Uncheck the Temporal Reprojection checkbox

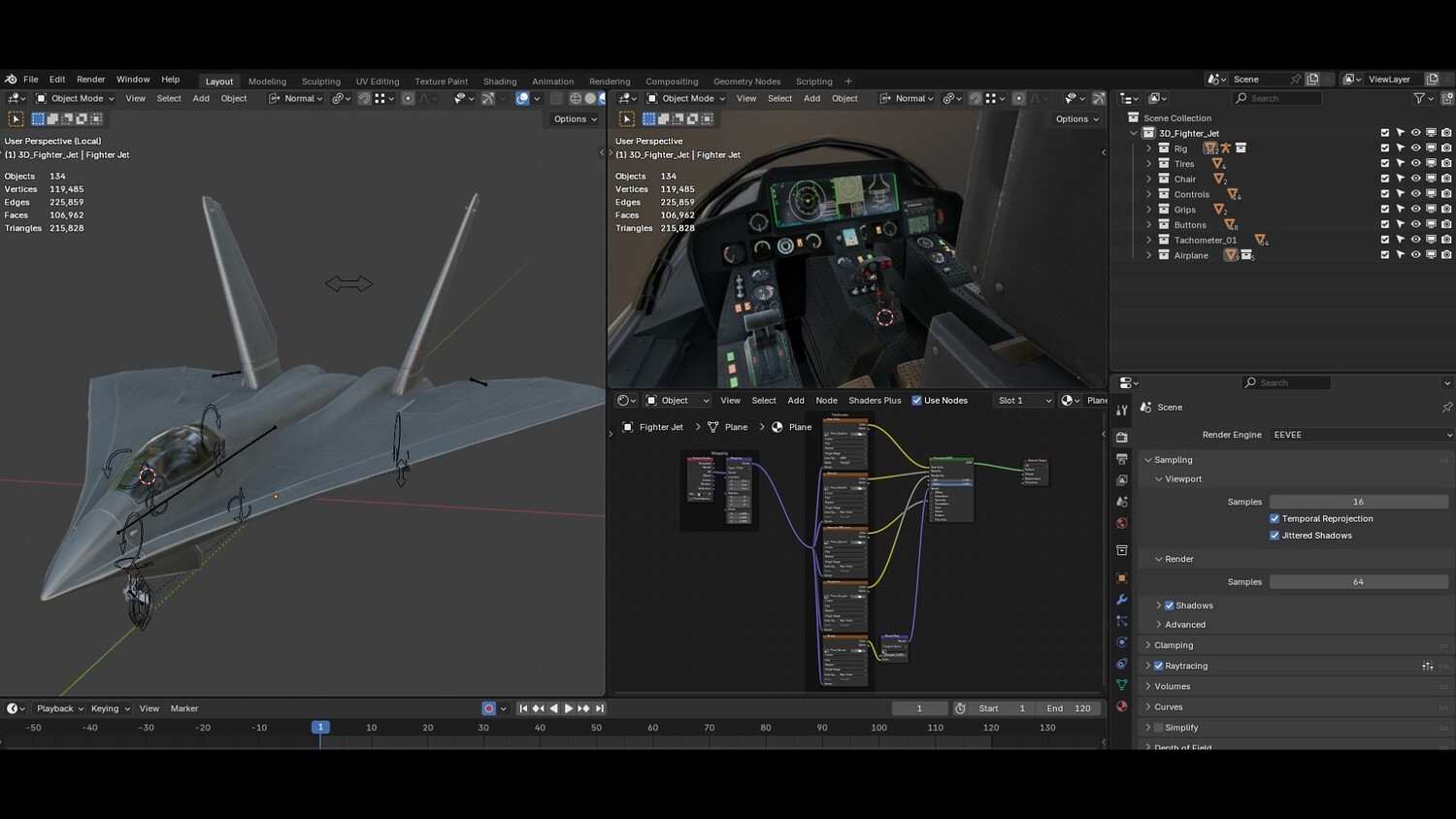[1274, 519]
